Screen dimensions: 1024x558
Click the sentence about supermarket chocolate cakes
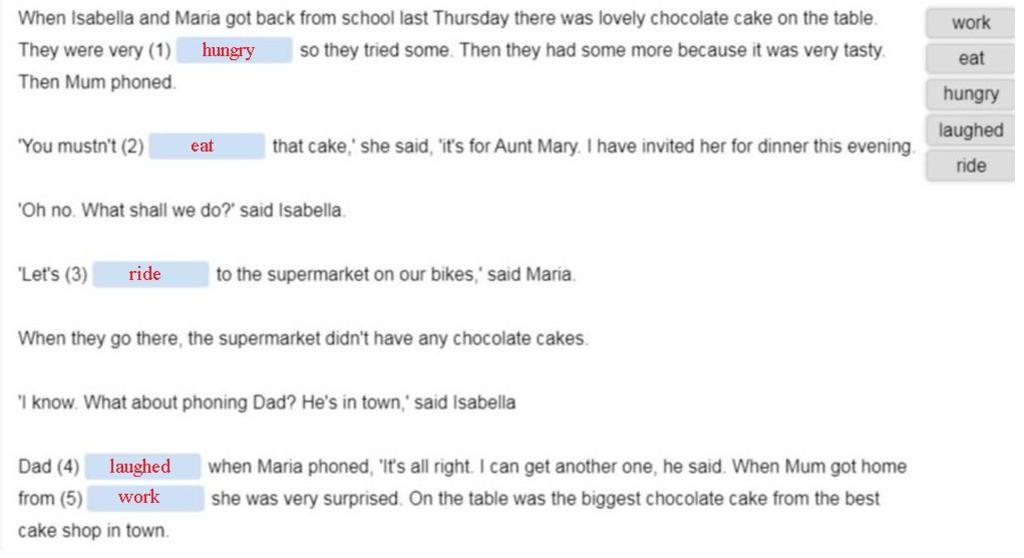[303, 338]
